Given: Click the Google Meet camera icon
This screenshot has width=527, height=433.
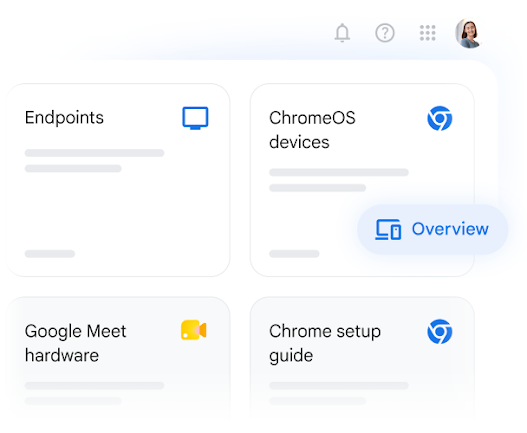Looking at the screenshot, I should pos(194,330).
